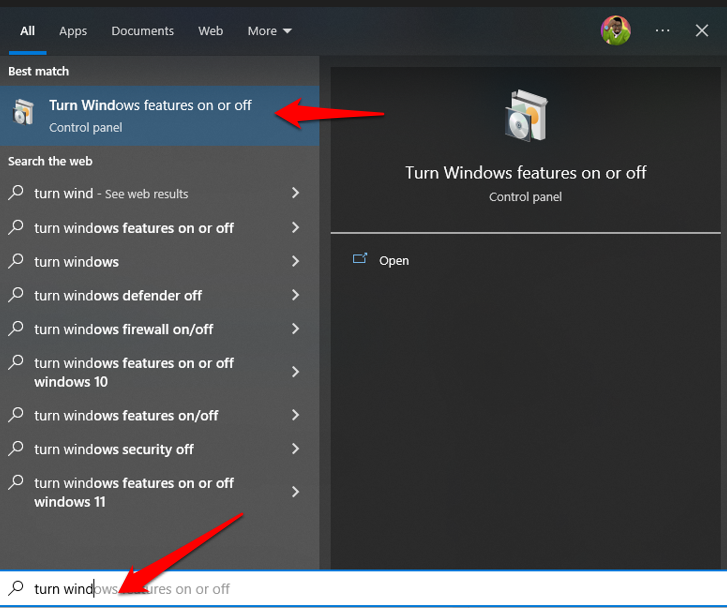Click magnifier beside 'turn windows' suggestion
The width and height of the screenshot is (727, 608).
pos(16,261)
